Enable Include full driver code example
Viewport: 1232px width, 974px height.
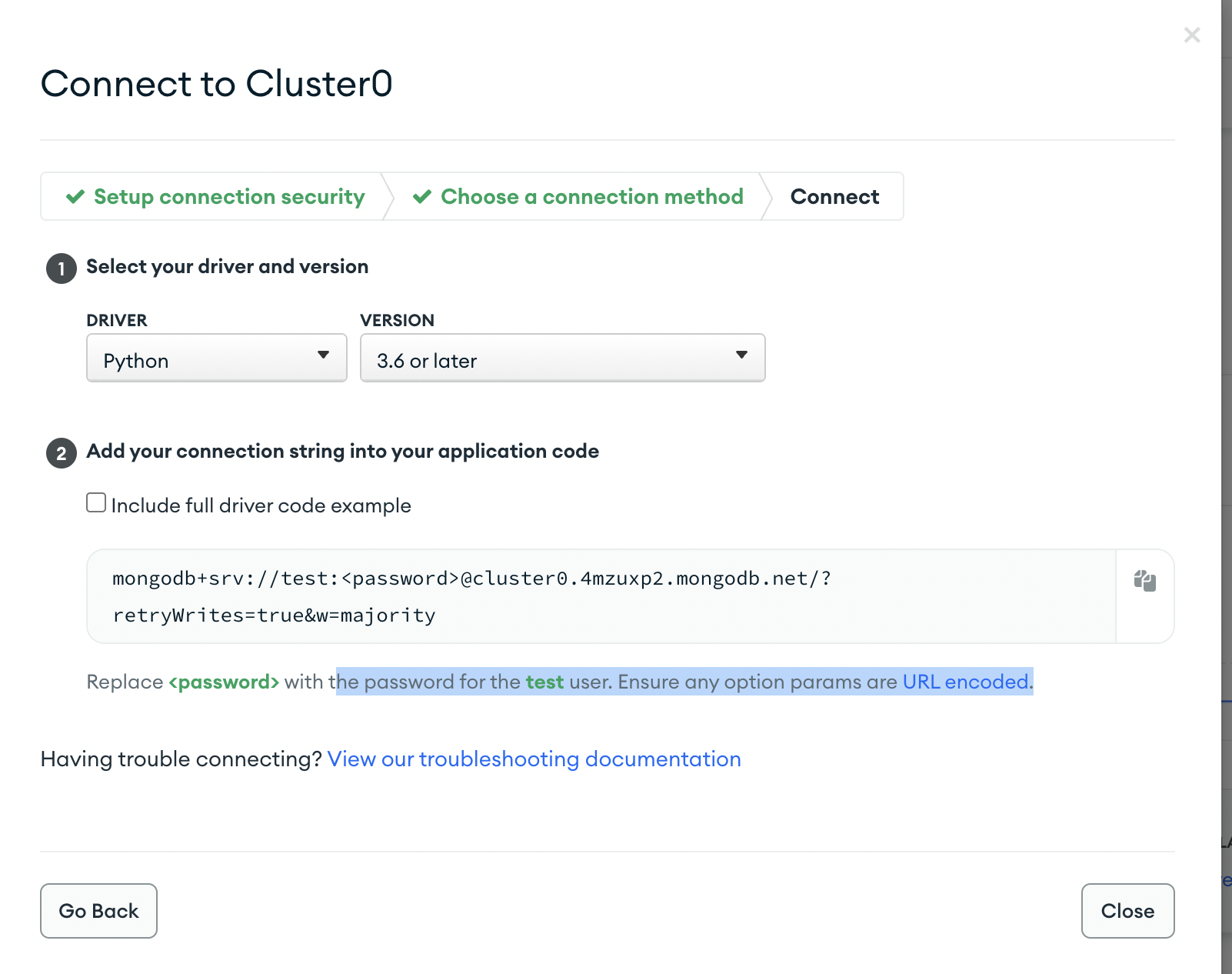96,503
